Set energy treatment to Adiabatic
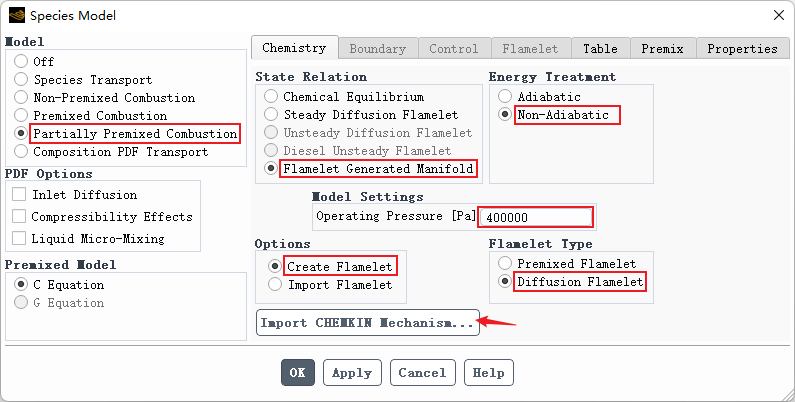The width and height of the screenshot is (795, 402). pyautogui.click(x=505, y=97)
